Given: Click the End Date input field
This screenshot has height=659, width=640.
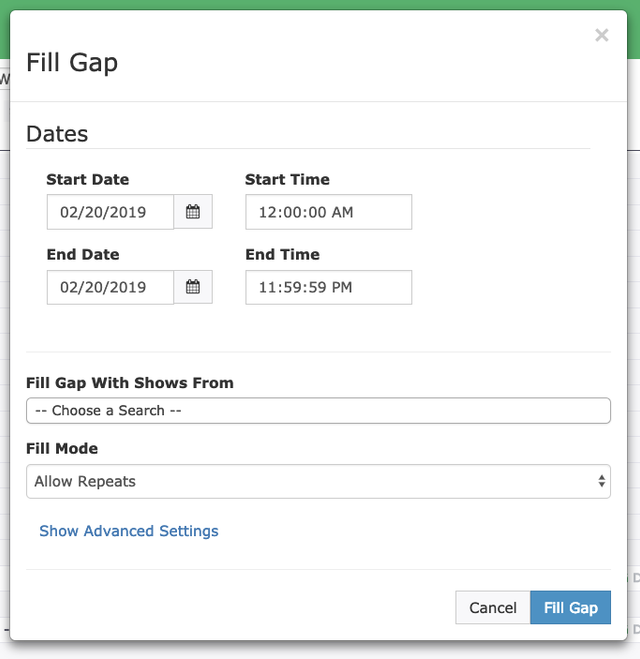Looking at the screenshot, I should [110, 287].
